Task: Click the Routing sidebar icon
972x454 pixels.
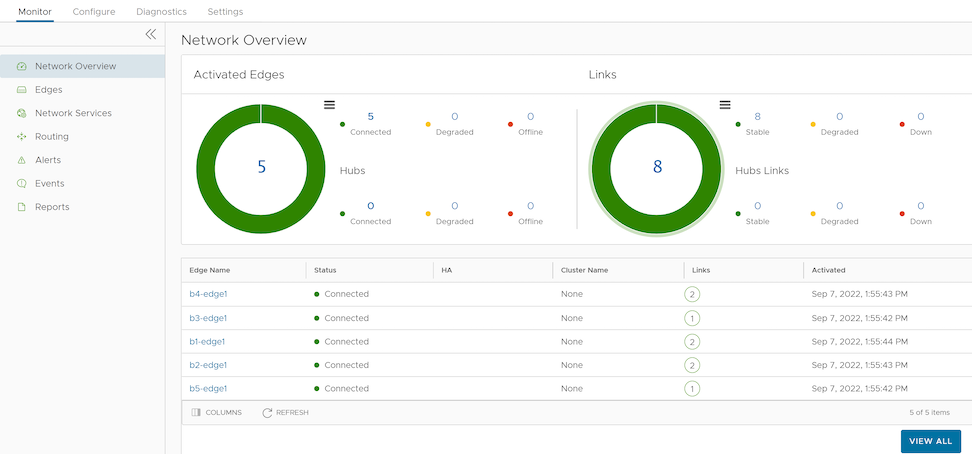Action: point(22,137)
